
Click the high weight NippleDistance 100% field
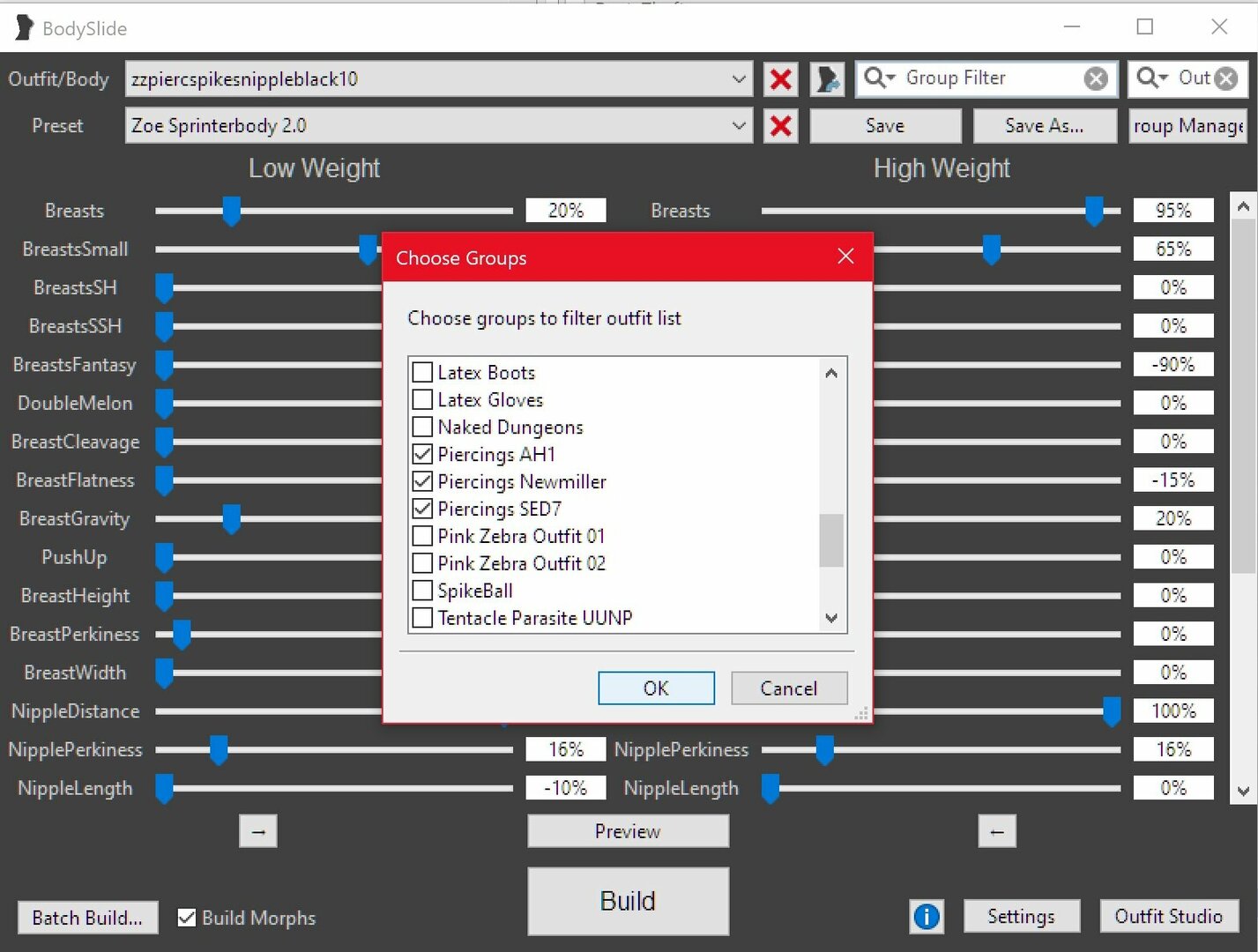(x=1173, y=711)
